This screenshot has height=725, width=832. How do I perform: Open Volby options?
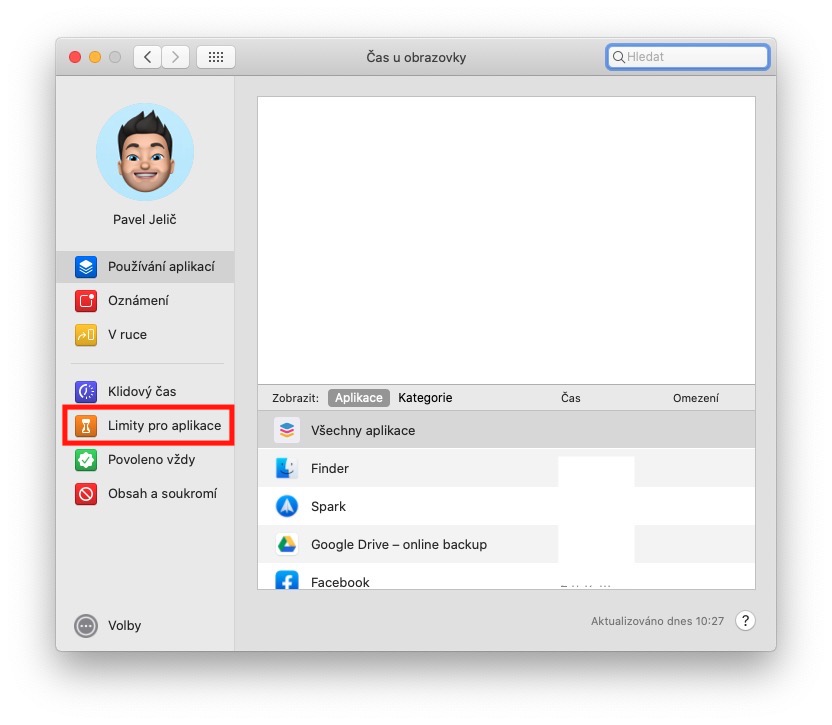click(108, 626)
